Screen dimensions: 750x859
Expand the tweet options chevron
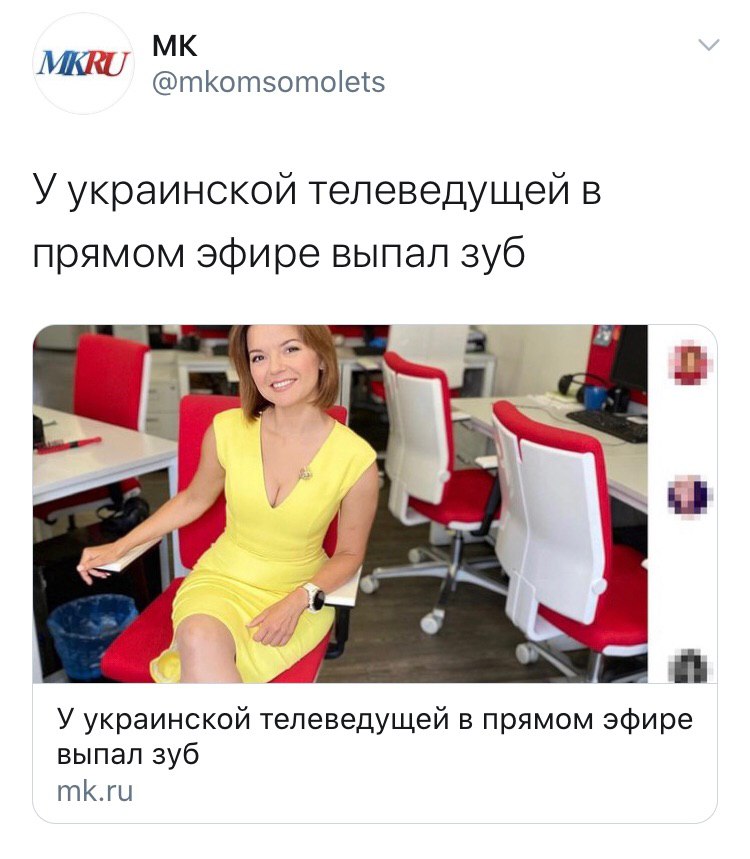[x=709, y=44]
